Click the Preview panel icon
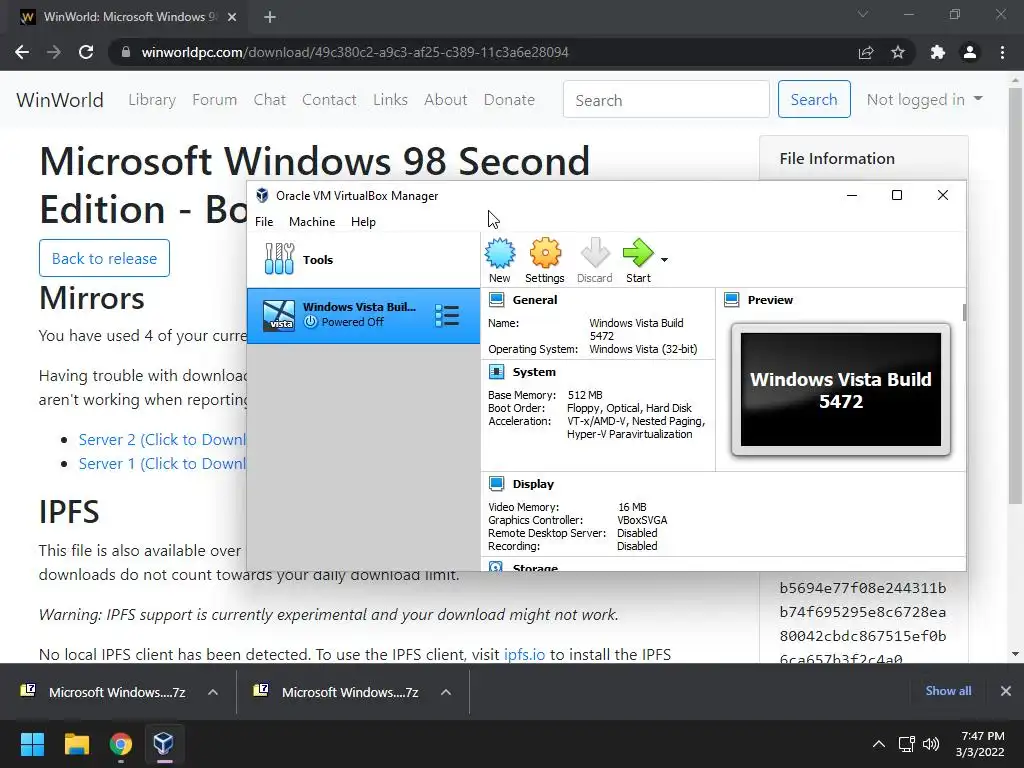This screenshot has height=768, width=1024. tap(731, 300)
